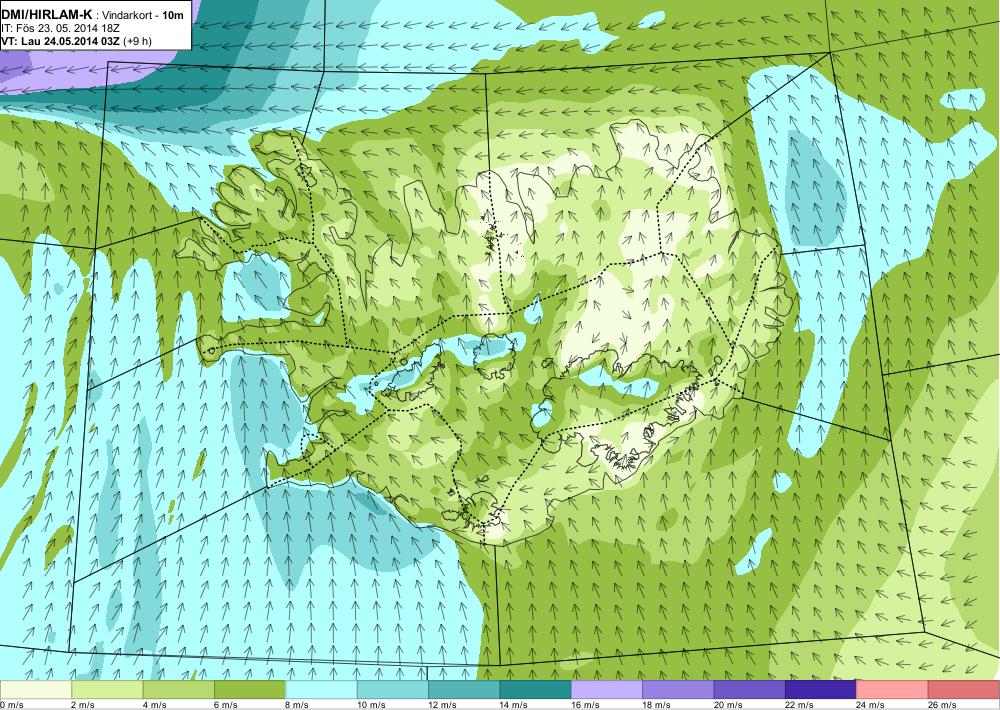This screenshot has height=710, width=1000.
Task: Click the pale yellow 0–2 m/s legend swatch
Action: [36, 690]
